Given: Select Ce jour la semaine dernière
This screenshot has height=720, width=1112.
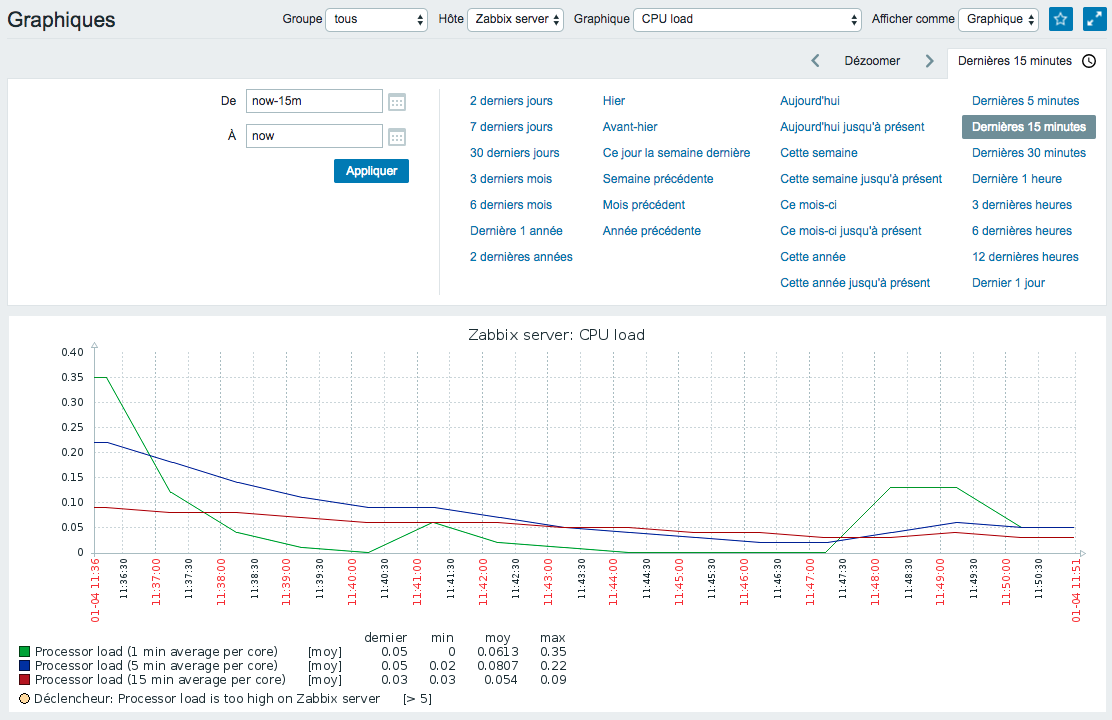Looking at the screenshot, I should point(677,153).
